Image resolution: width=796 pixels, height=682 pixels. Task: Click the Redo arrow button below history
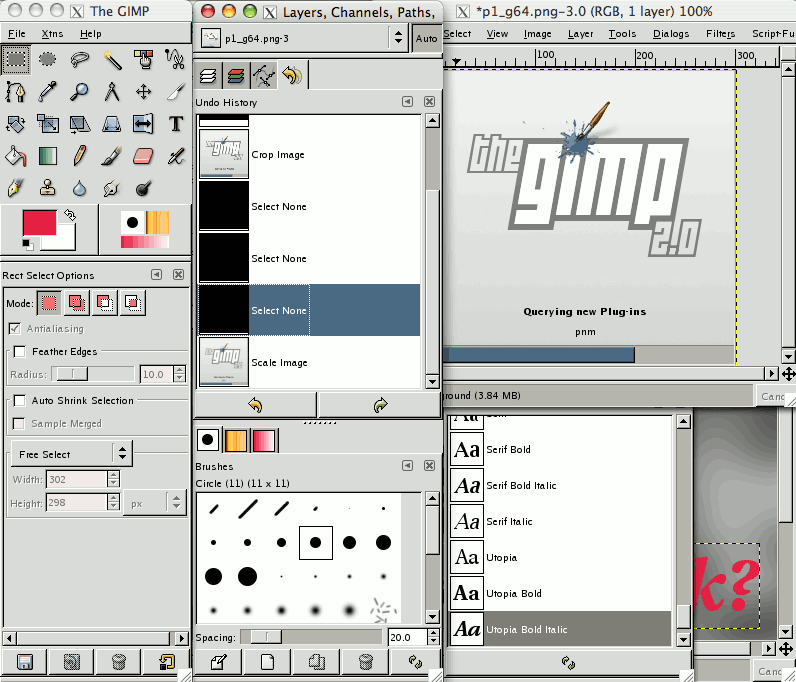380,405
